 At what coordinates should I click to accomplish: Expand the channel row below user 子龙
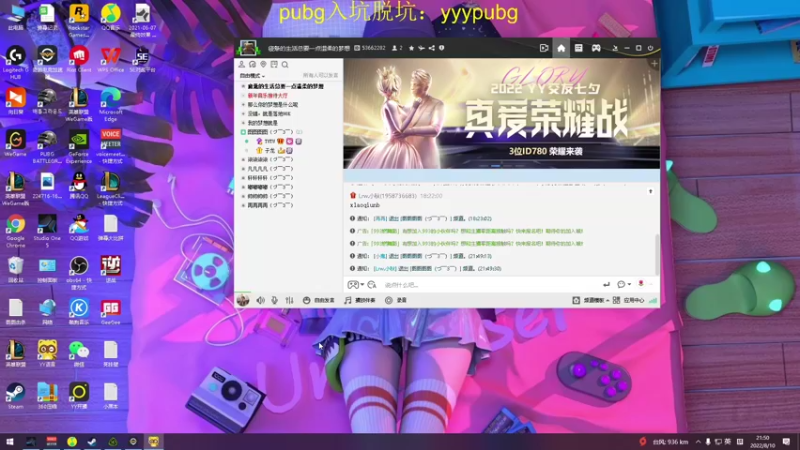pos(243,160)
